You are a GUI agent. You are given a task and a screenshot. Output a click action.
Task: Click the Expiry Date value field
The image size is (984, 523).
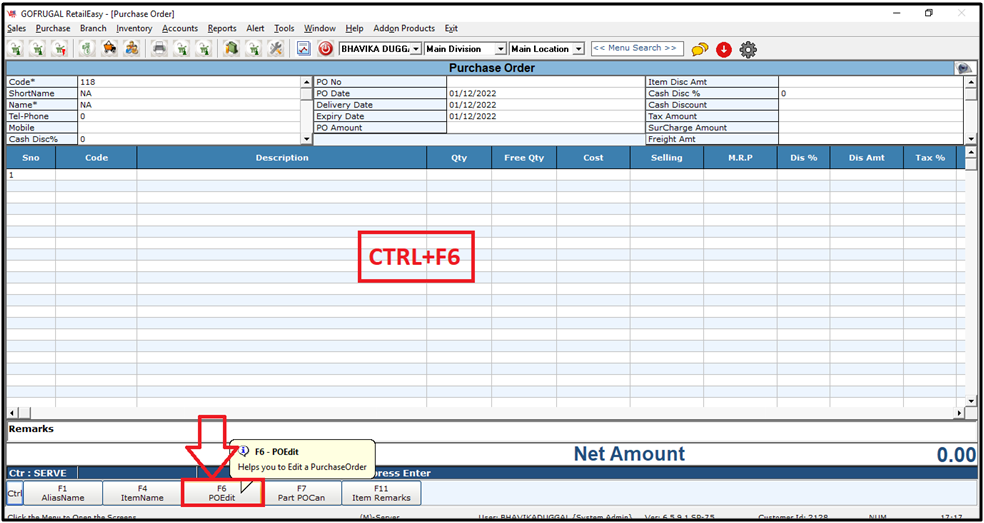546,116
